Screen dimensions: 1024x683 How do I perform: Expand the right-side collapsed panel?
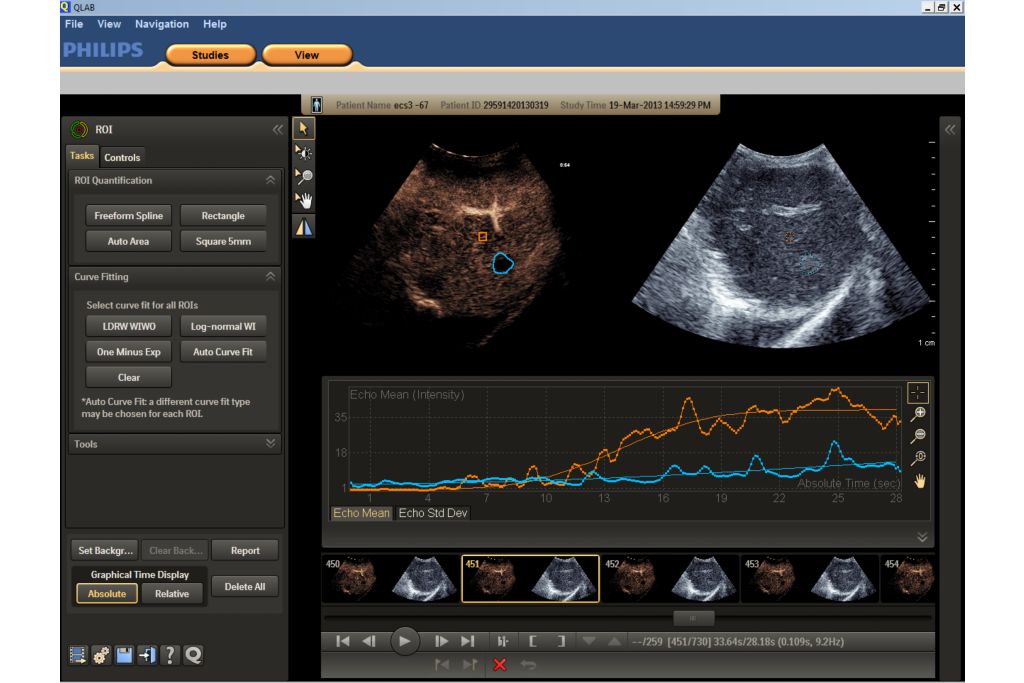950,129
